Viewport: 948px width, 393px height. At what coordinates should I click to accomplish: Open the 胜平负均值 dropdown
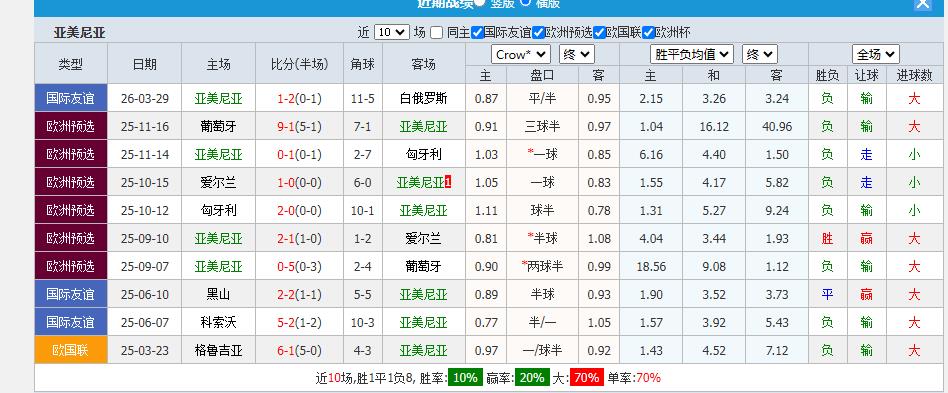692,54
